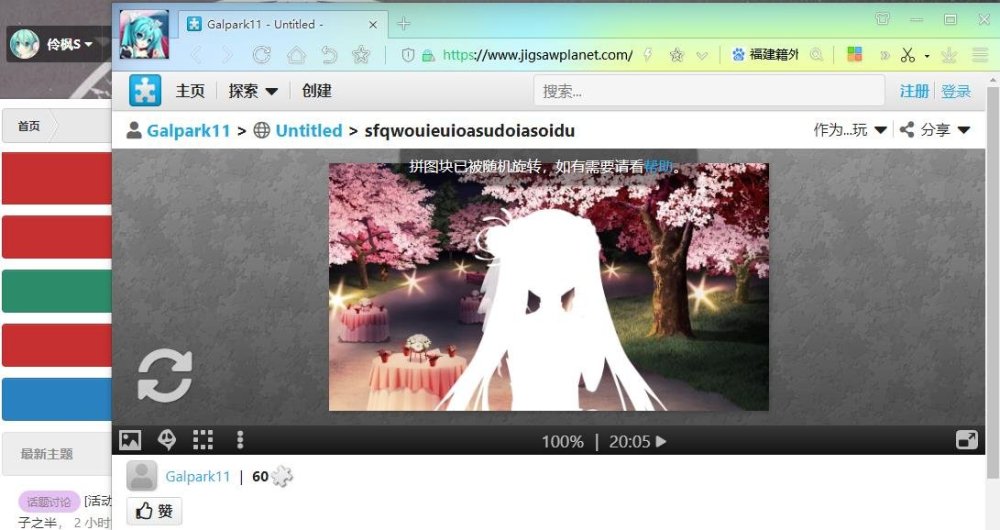Open the 探索 explore dropdown menu
The height and width of the screenshot is (530, 1000).
pos(253,91)
